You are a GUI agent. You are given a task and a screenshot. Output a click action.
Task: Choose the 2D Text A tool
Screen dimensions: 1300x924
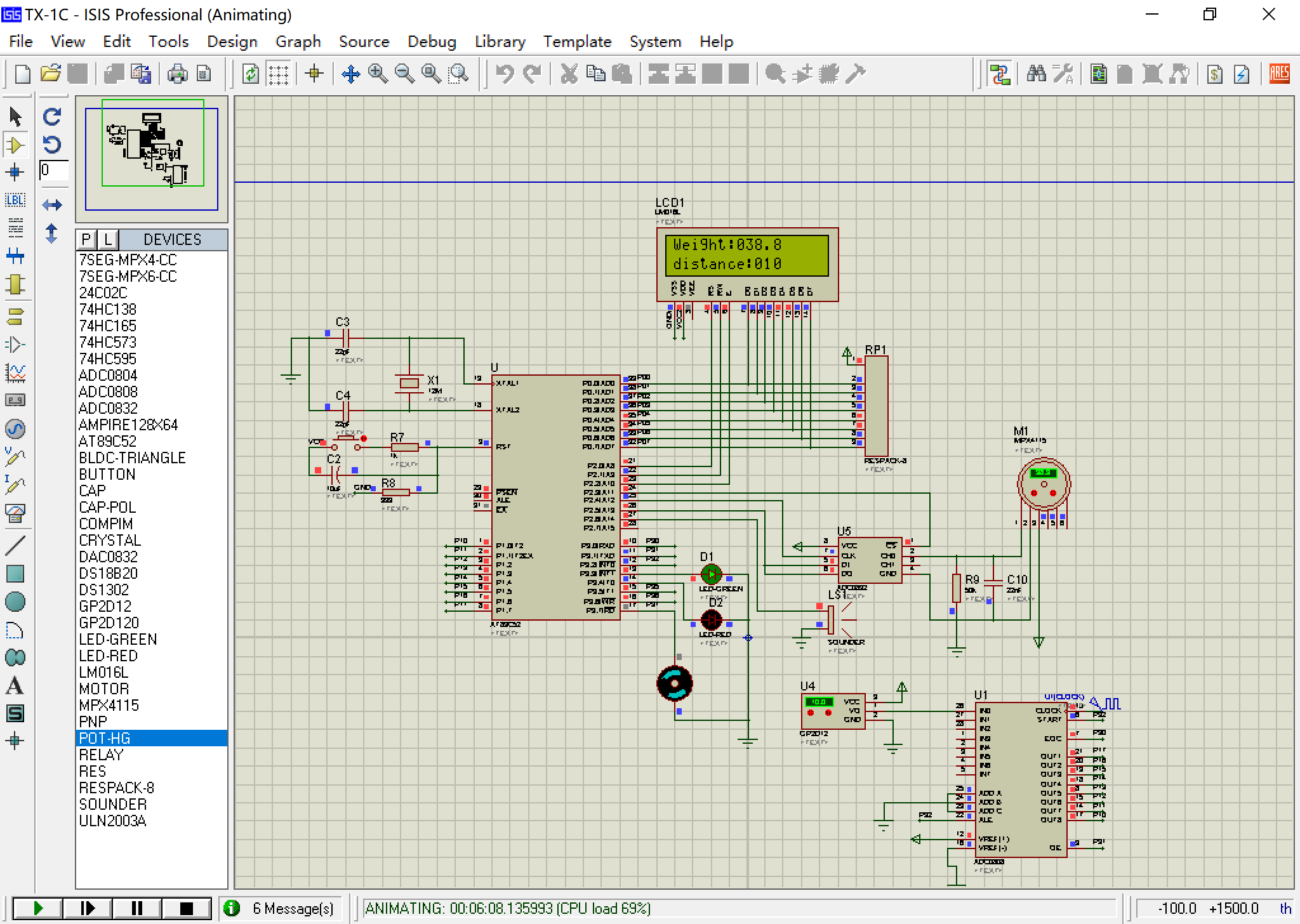pyautogui.click(x=15, y=686)
